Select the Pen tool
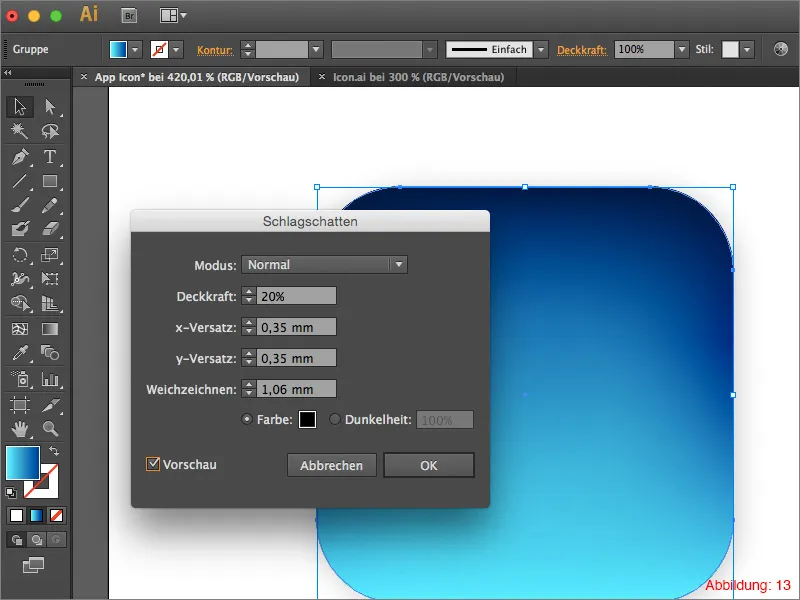Viewport: 800px width, 600px height. (20, 157)
